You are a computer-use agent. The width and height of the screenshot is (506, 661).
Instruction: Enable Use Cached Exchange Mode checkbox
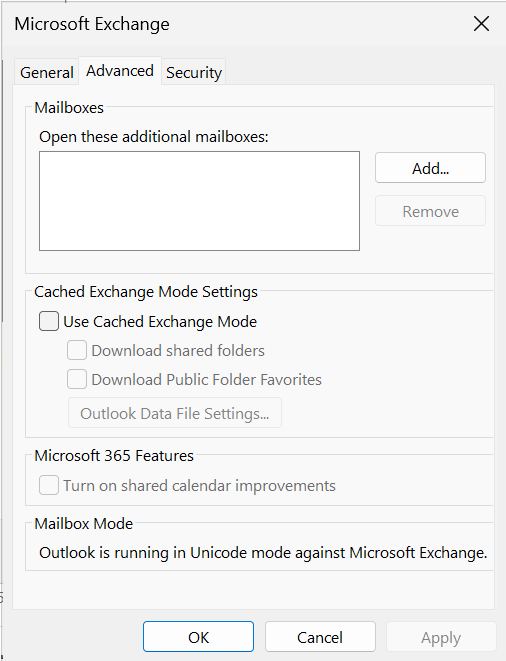pos(49,321)
